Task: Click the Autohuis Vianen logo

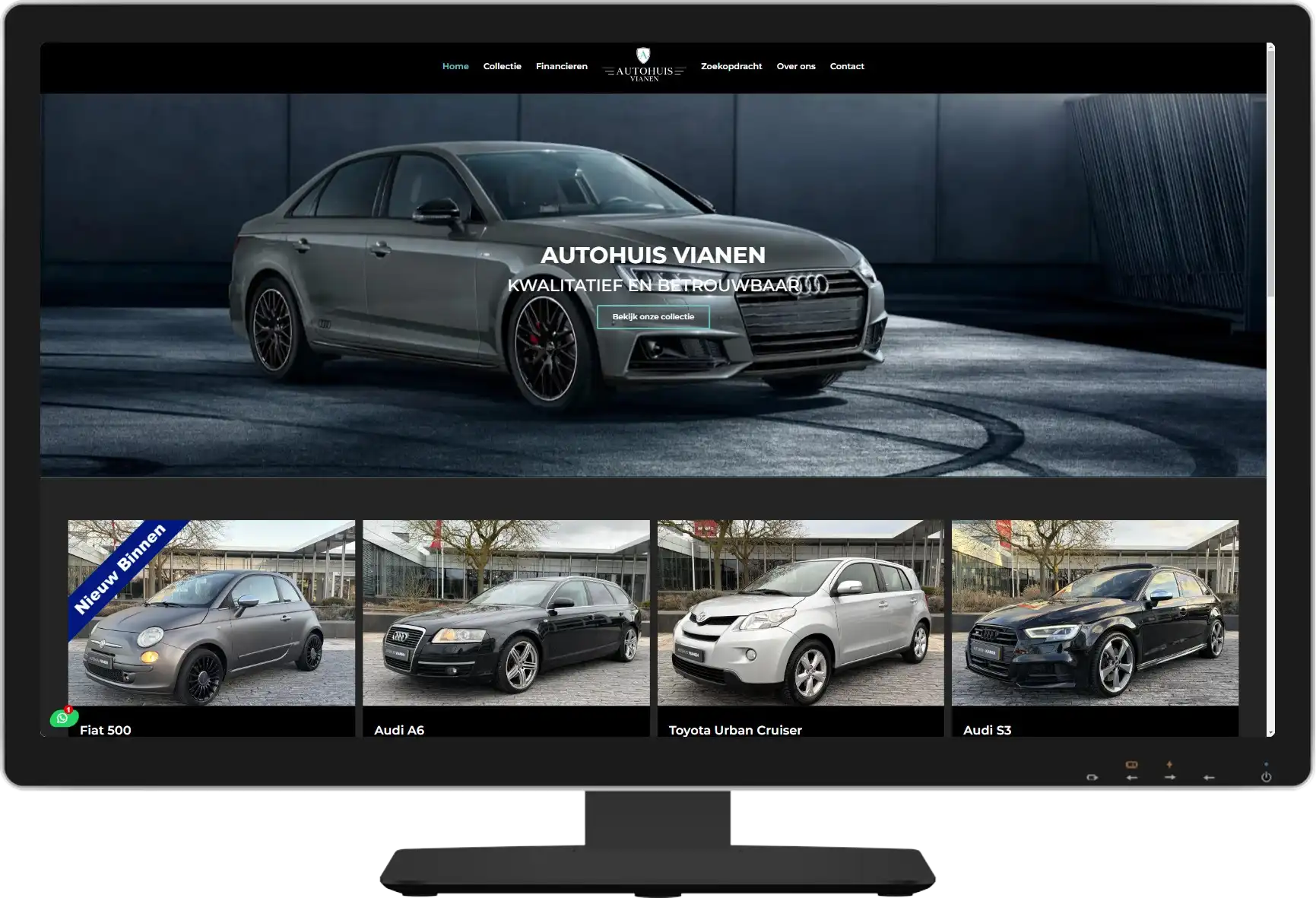Action: [x=643, y=65]
